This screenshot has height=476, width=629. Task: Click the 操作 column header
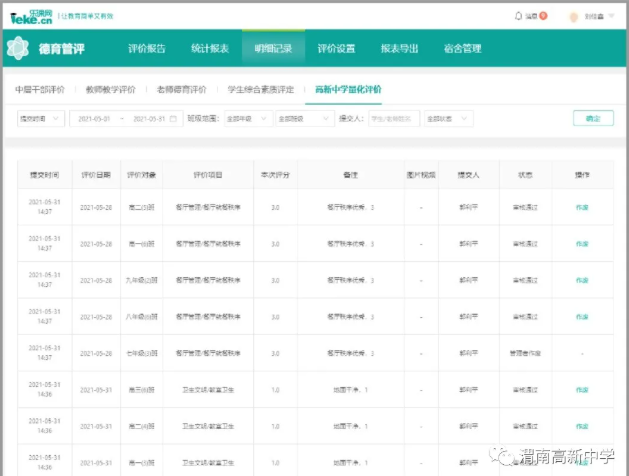click(582, 175)
